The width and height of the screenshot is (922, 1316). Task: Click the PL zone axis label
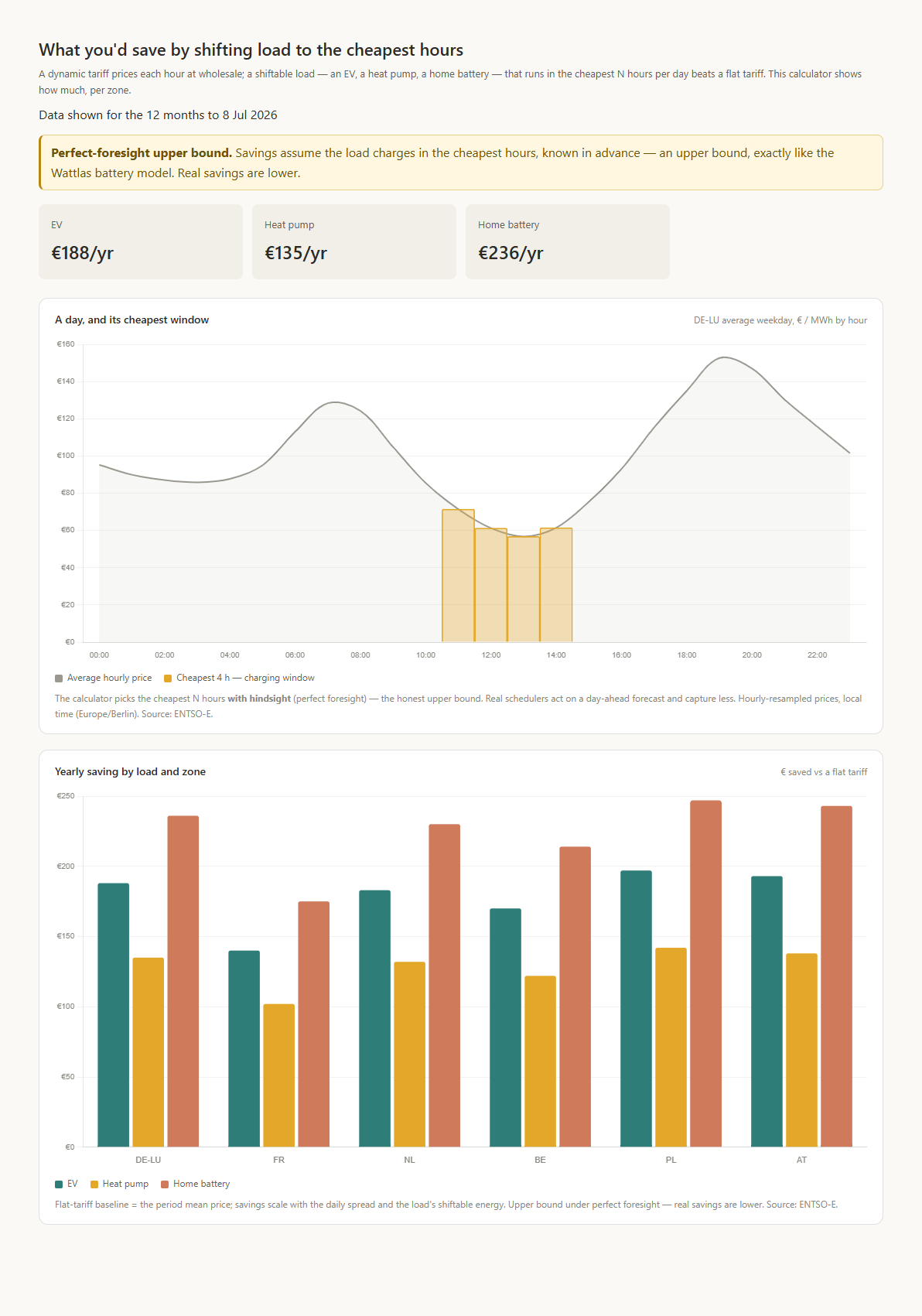[x=671, y=1160]
